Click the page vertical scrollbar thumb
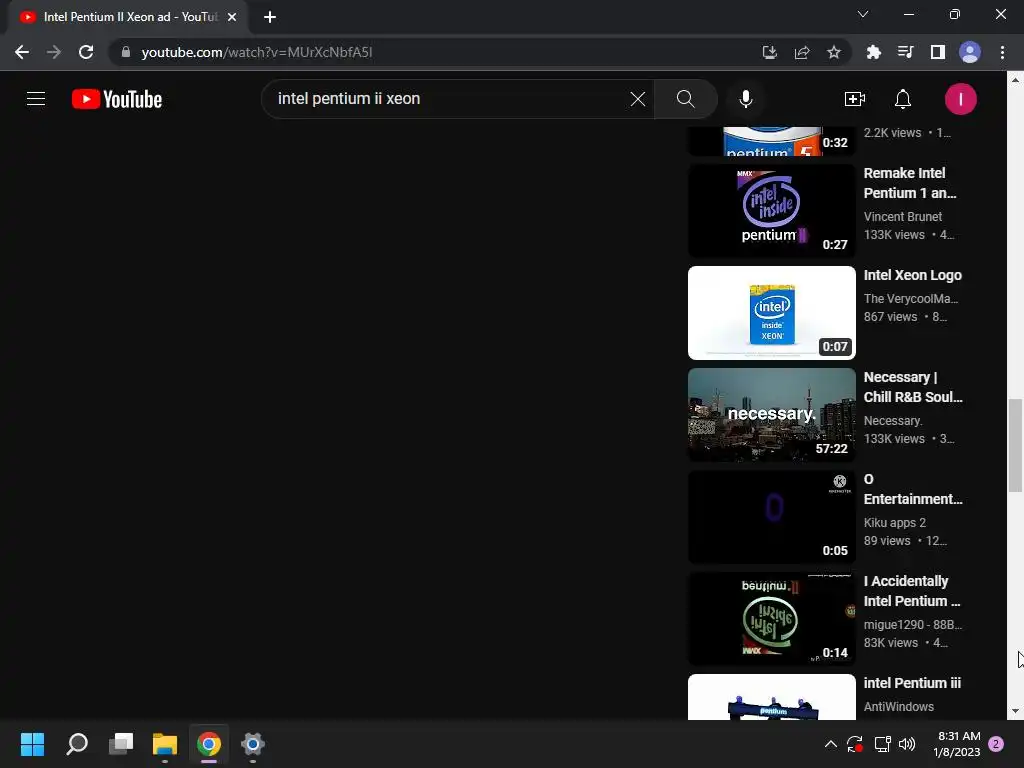The image size is (1024, 768). coord(1015,445)
